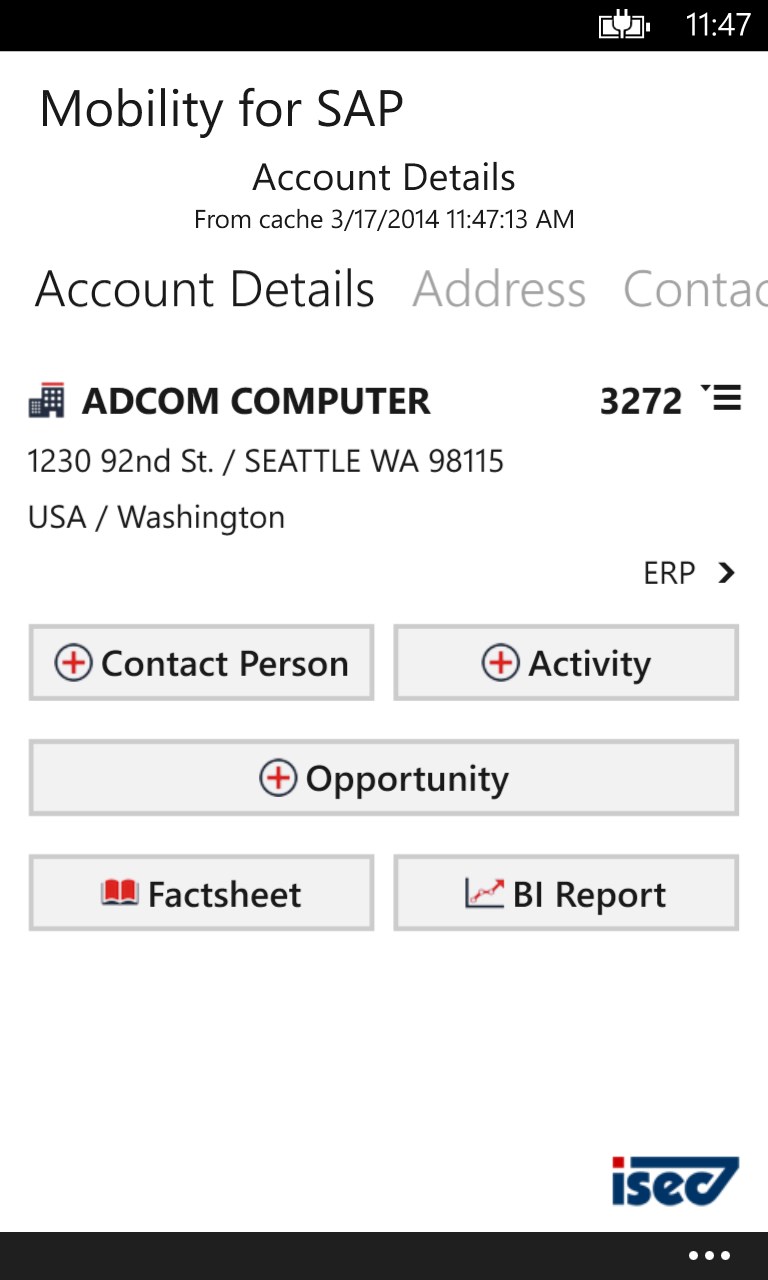Image resolution: width=768 pixels, height=1280 pixels.
Task: Tap the ERP link text
Action: pos(669,573)
